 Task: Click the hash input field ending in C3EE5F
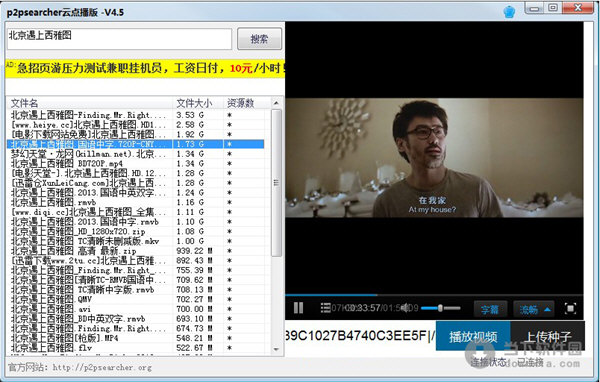pyautogui.click(x=360, y=336)
